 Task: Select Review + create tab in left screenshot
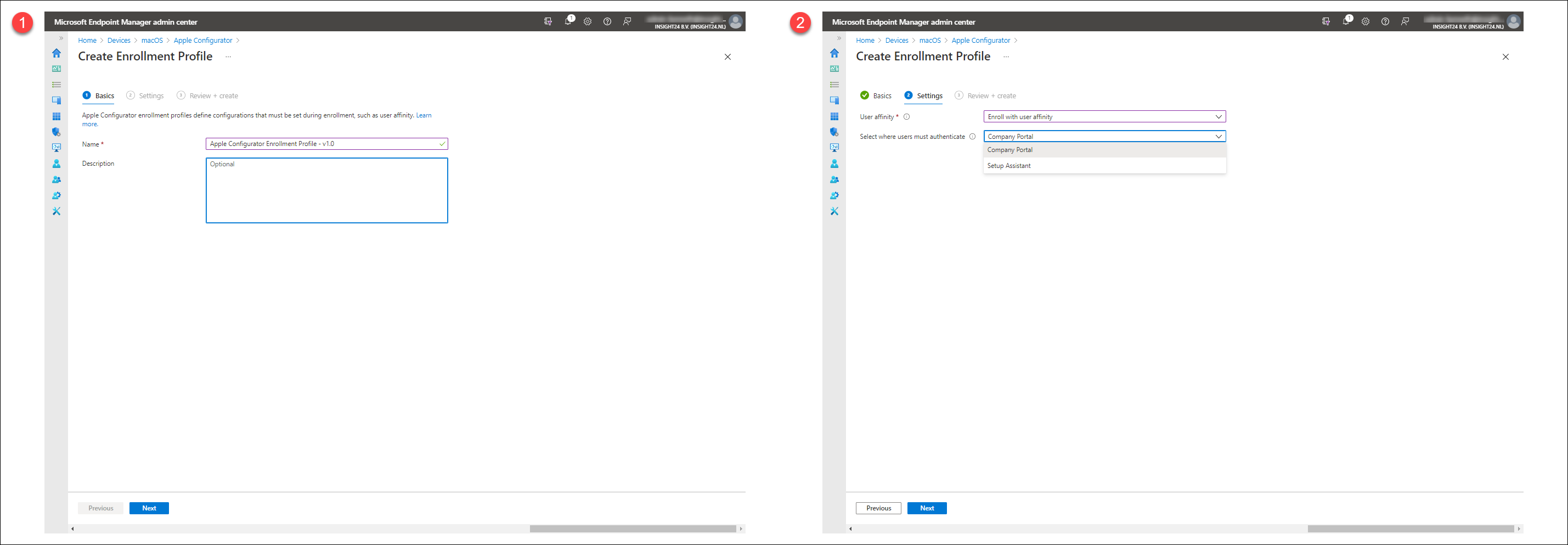tap(207, 95)
